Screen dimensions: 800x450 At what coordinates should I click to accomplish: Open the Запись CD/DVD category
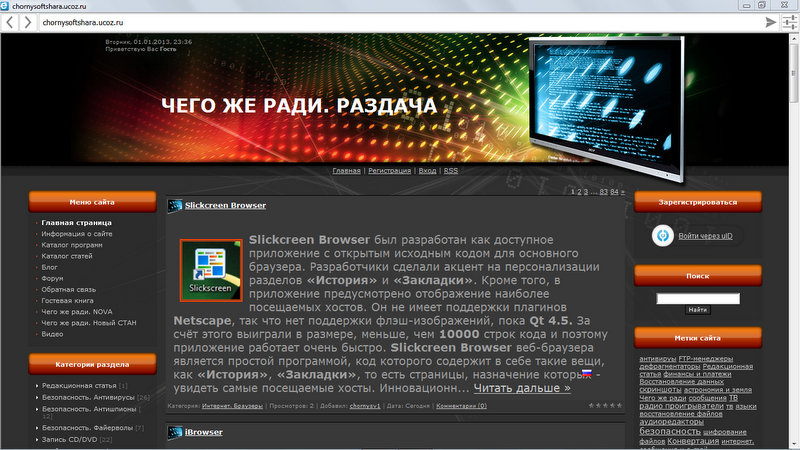pos(69,439)
